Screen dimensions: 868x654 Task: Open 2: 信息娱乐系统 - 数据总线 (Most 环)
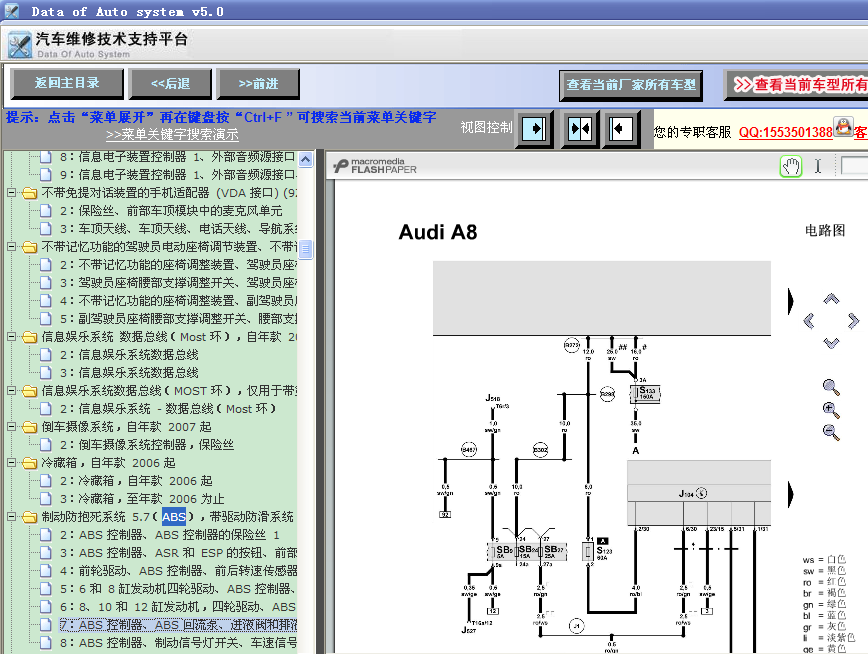[x=168, y=409]
